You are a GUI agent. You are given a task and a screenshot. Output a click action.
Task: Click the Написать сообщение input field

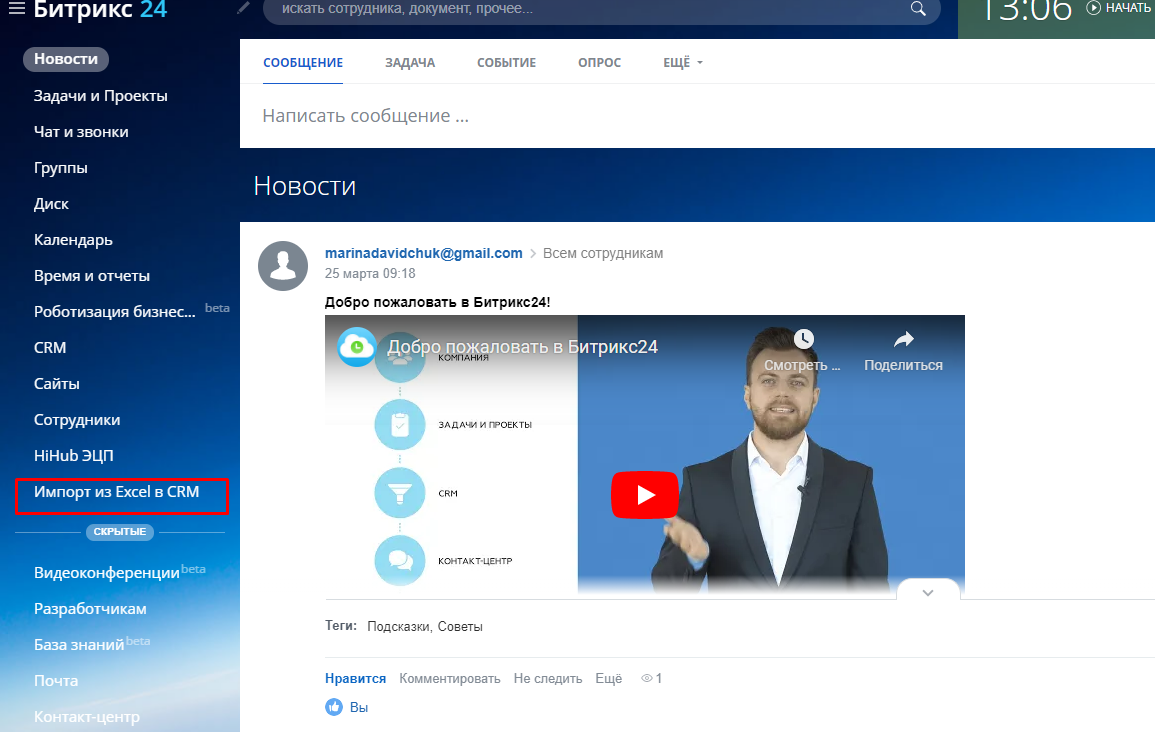pyautogui.click(x=600, y=116)
